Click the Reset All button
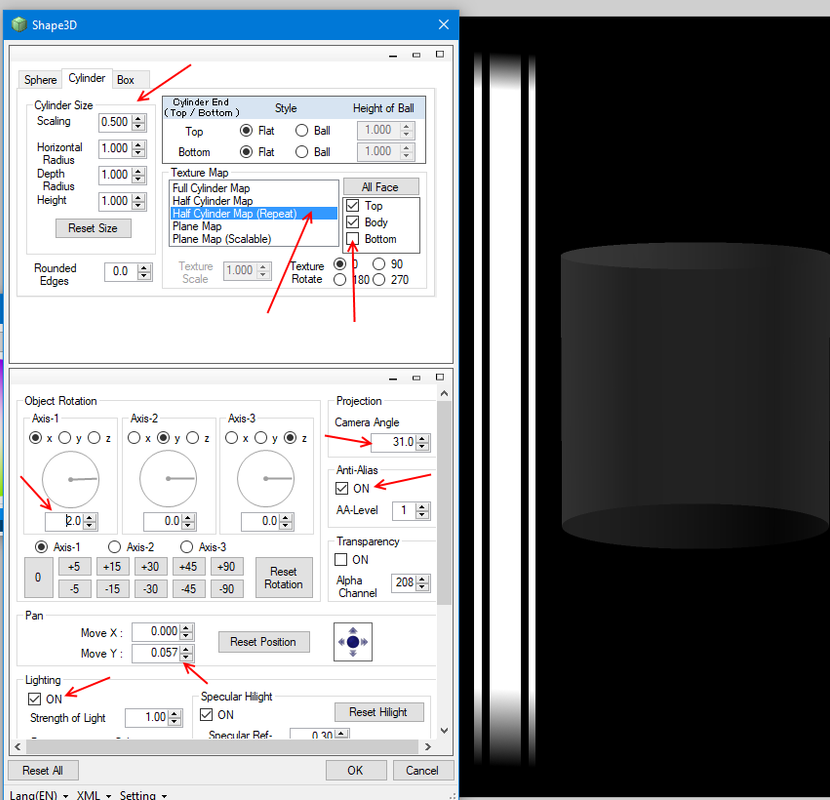 43,770
